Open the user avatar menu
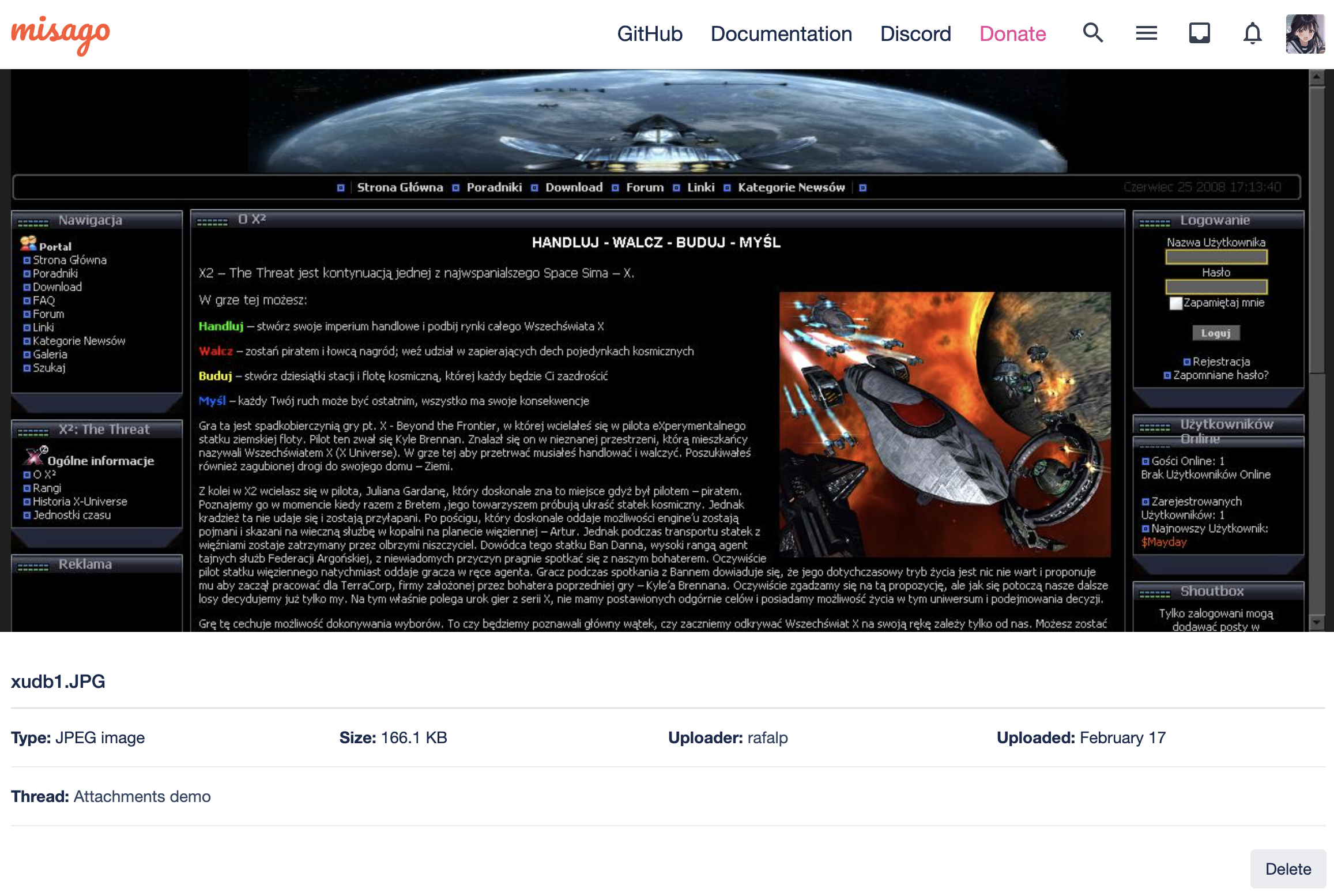The width and height of the screenshot is (1334, 896). (x=1305, y=33)
